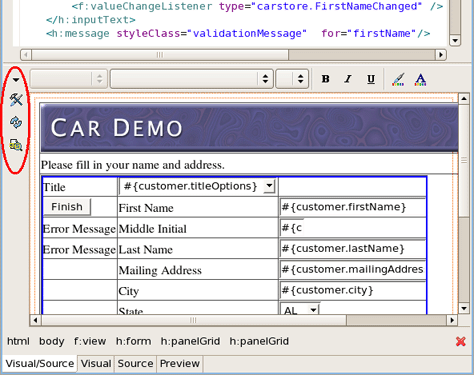Click Error Message beside Middle Initial
The width and height of the screenshot is (474, 375).
(79, 229)
